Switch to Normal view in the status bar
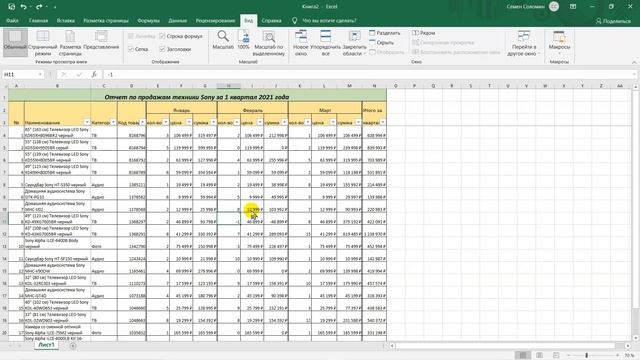 (523, 355)
